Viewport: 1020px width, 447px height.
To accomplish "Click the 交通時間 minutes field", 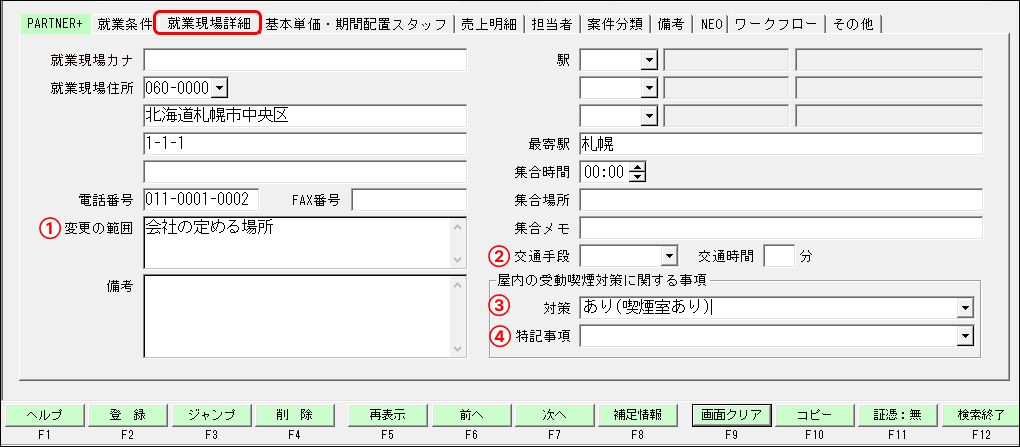I will click(x=779, y=256).
